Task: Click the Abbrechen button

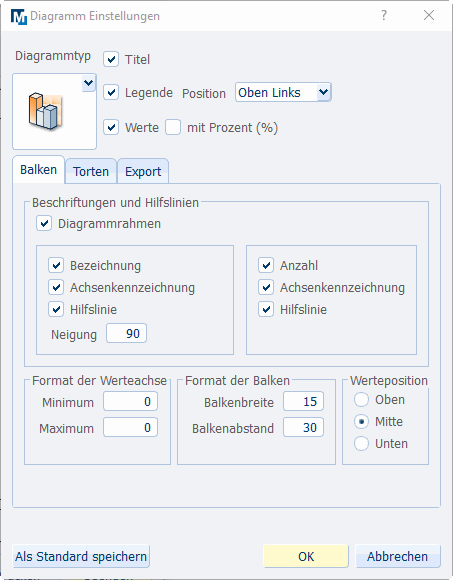Action: 398,556
